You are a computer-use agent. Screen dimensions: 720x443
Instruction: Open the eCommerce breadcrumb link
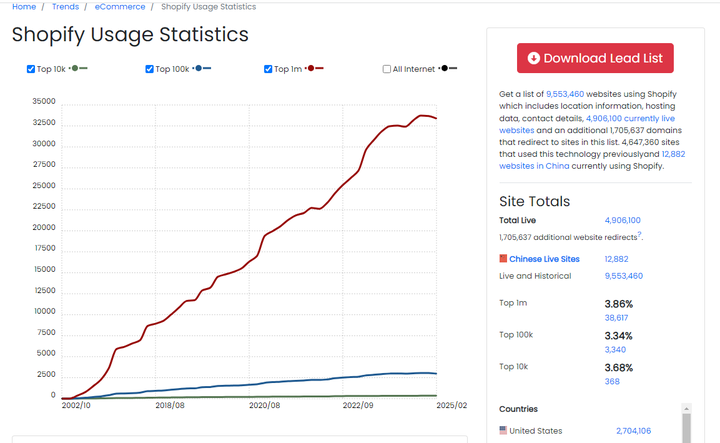point(120,6)
